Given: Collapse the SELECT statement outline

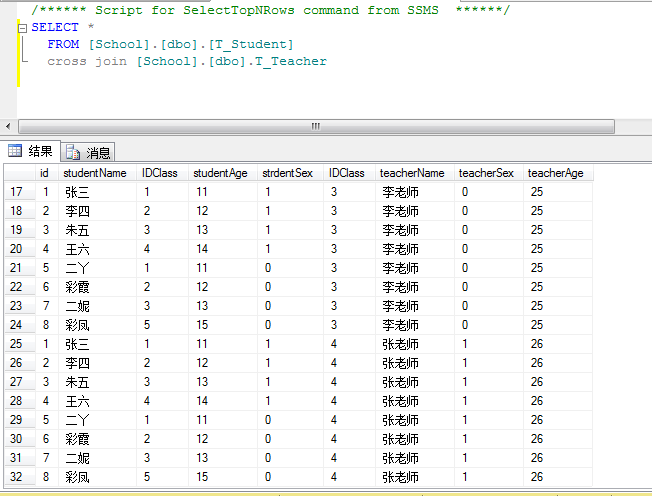Looking at the screenshot, I should [x=22, y=28].
